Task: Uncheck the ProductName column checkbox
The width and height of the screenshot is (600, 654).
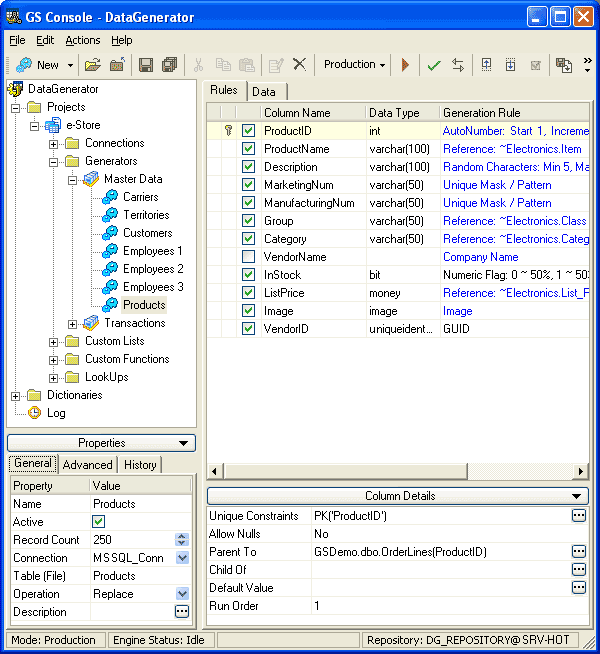Action: 248,149
